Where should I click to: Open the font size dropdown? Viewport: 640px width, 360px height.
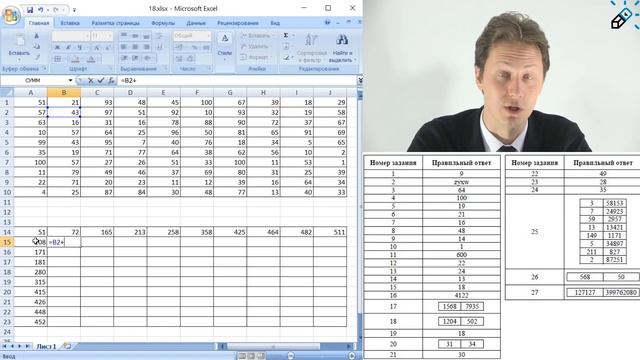point(109,36)
